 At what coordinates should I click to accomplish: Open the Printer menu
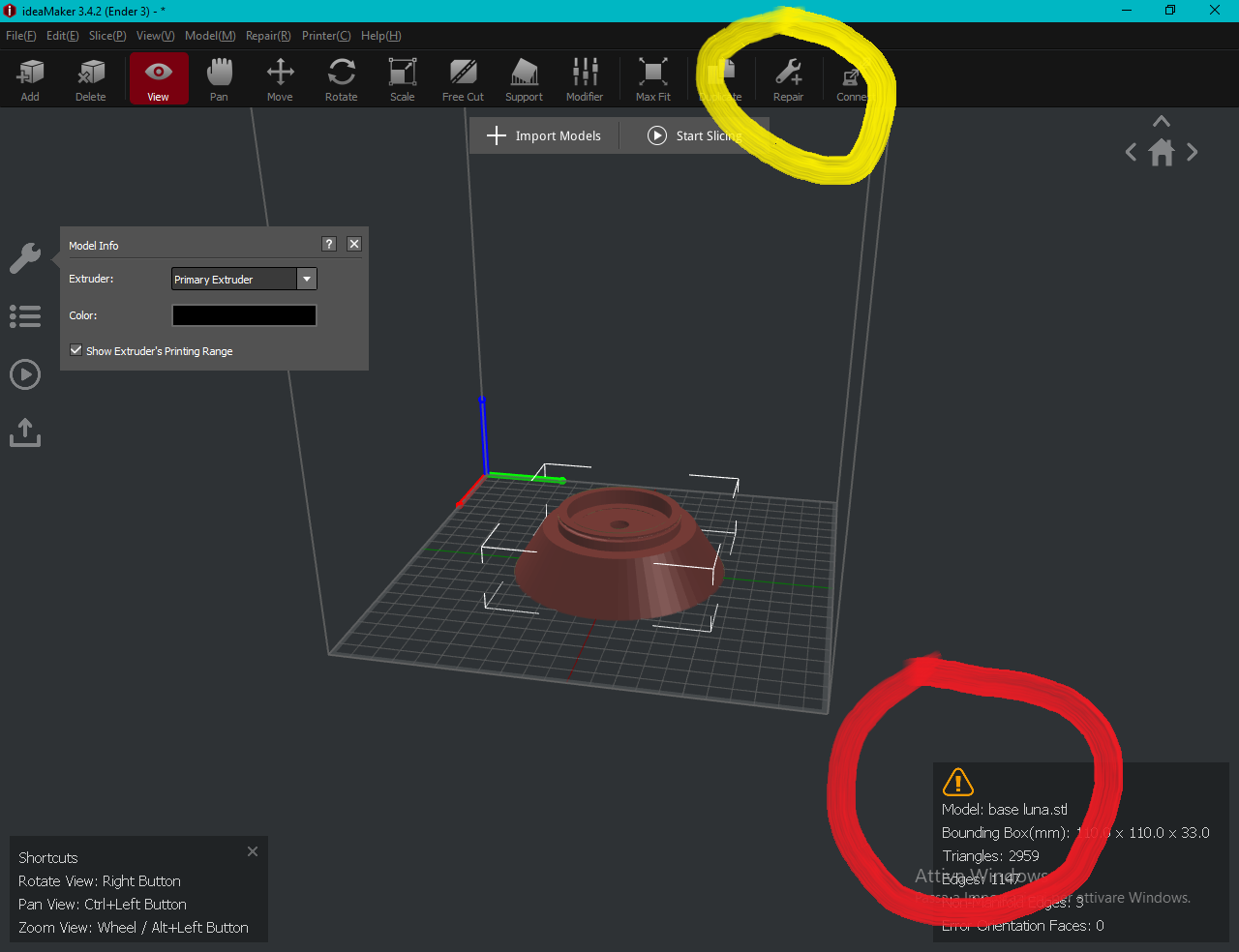(x=326, y=36)
